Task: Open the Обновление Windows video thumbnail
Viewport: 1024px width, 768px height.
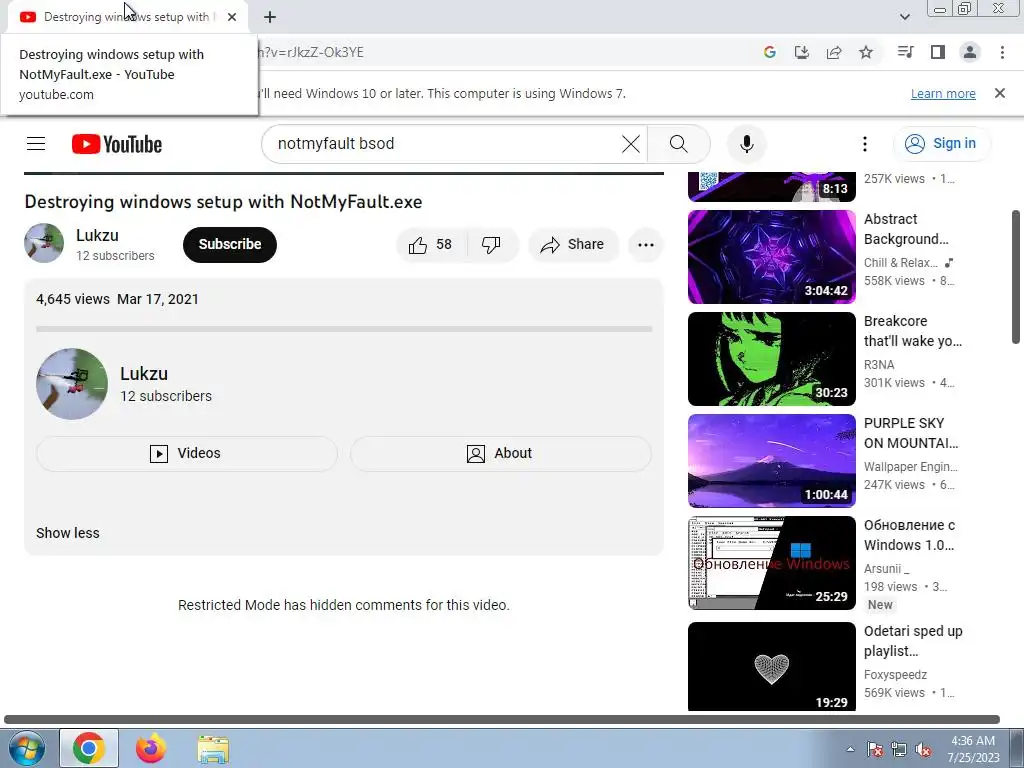Action: tap(771, 563)
